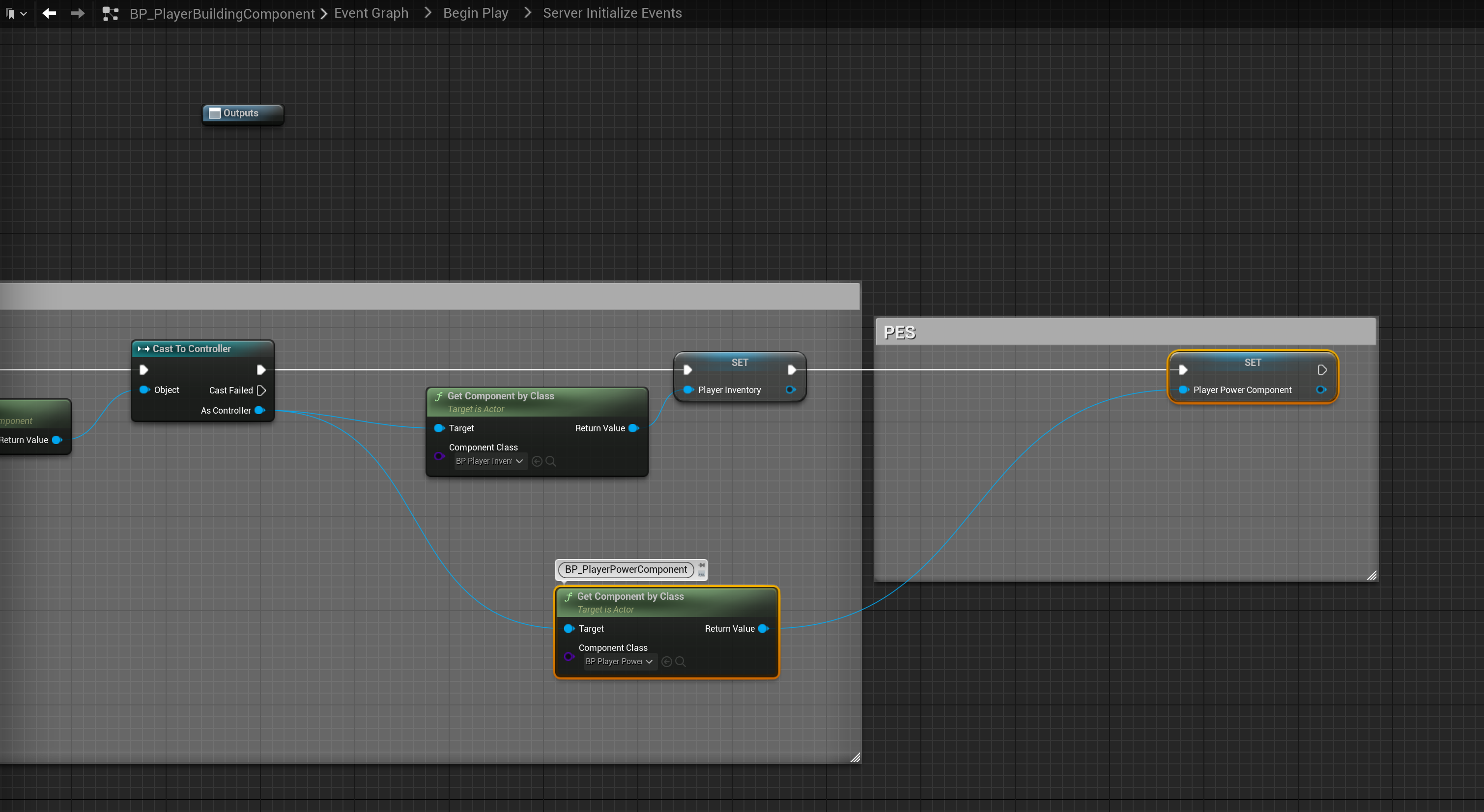Navigate to Event Graph breadcrumb
1484x812 pixels.
point(371,13)
